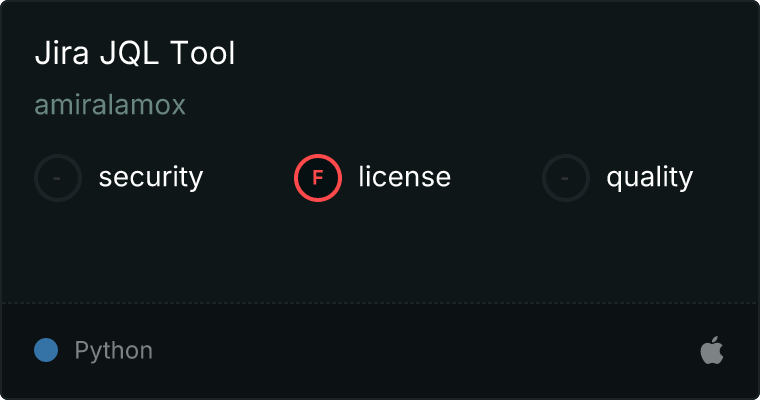Click the letter F in the license badge
The image size is (760, 400).
click(x=318, y=178)
